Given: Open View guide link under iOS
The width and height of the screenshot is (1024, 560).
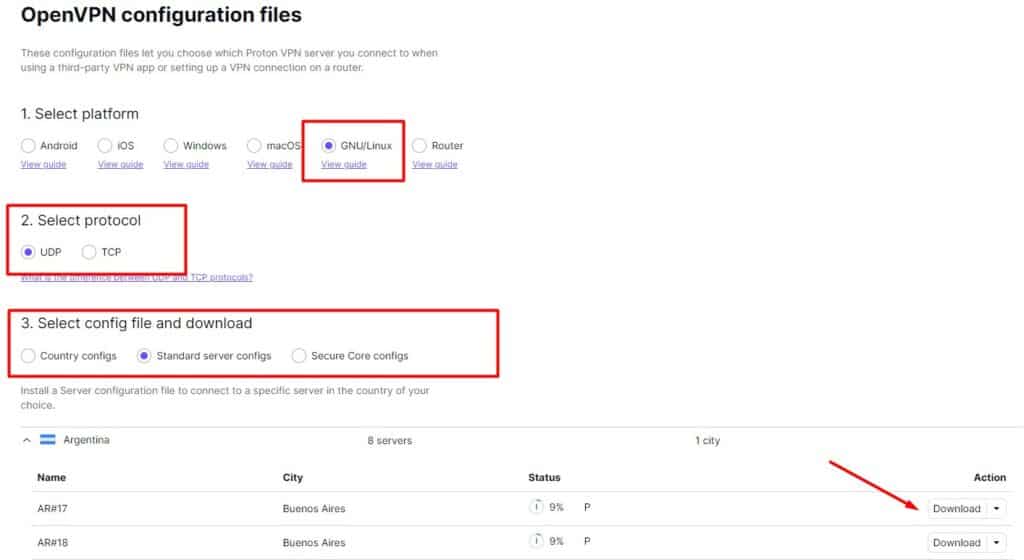Looking at the screenshot, I should point(120,164).
